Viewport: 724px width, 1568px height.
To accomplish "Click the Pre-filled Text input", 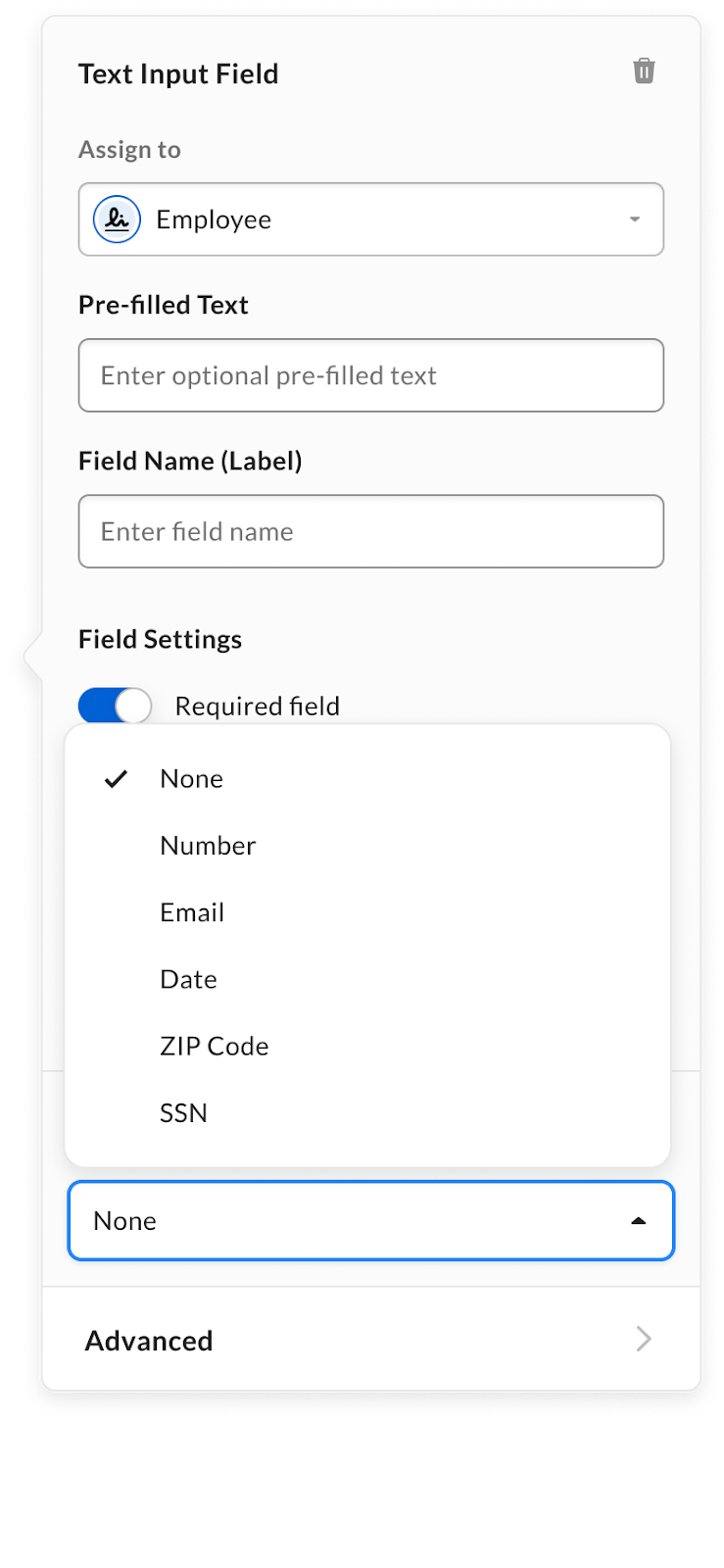I will [370, 375].
